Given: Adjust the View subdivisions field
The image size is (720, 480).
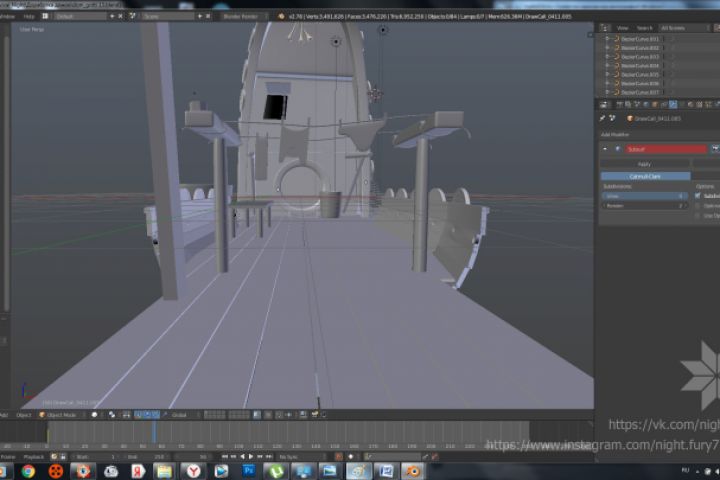Looking at the screenshot, I should pyautogui.click(x=644, y=196).
